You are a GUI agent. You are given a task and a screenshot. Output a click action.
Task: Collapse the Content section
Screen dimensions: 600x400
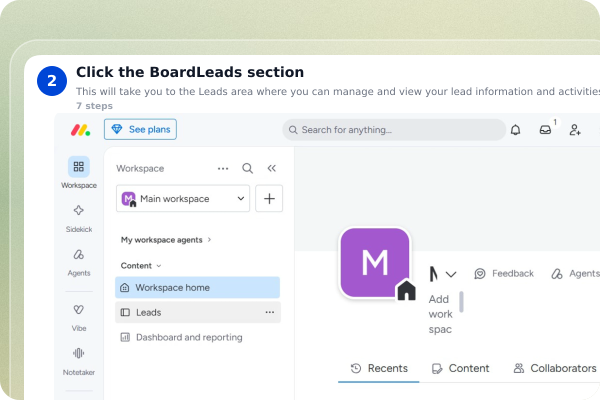[x=141, y=266]
